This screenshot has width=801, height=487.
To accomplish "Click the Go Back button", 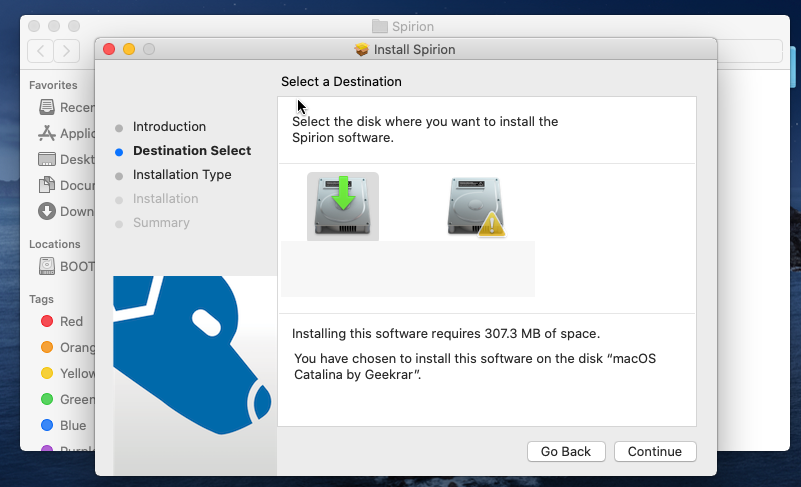I will click(x=566, y=451).
